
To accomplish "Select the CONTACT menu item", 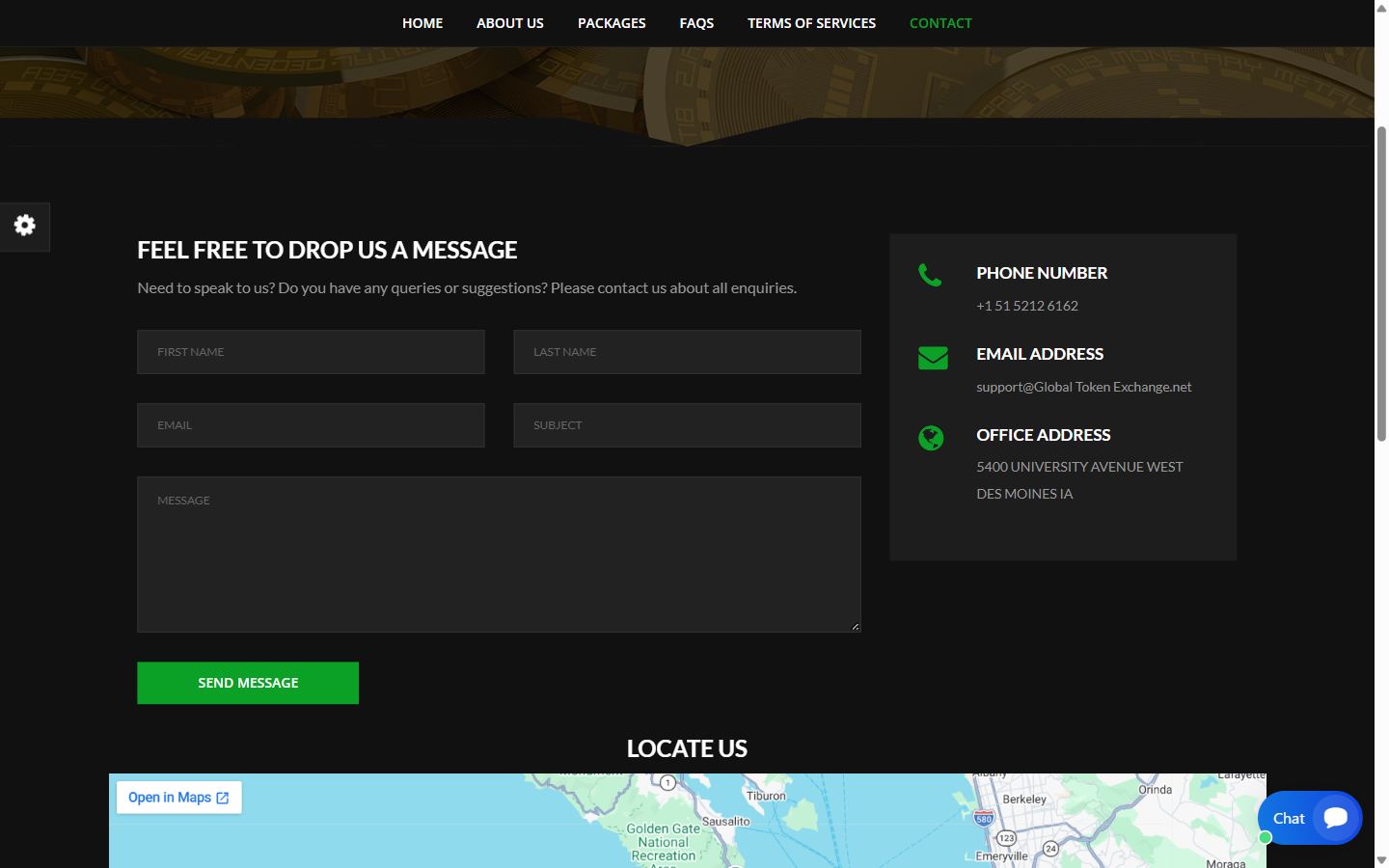I will click(940, 23).
